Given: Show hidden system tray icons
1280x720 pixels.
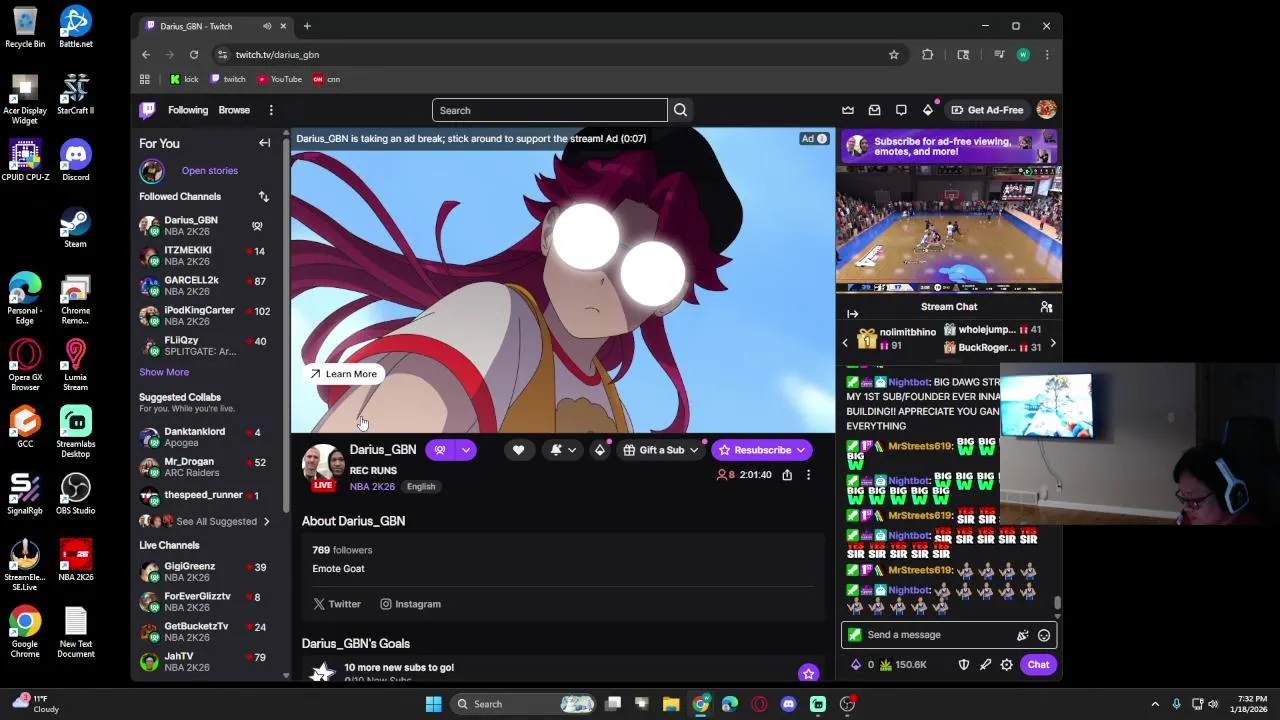Looking at the screenshot, I should (1155, 704).
